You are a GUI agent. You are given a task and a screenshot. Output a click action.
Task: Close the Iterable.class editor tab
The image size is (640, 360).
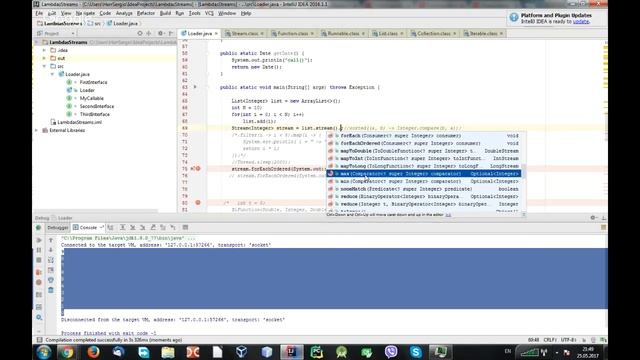501,33
